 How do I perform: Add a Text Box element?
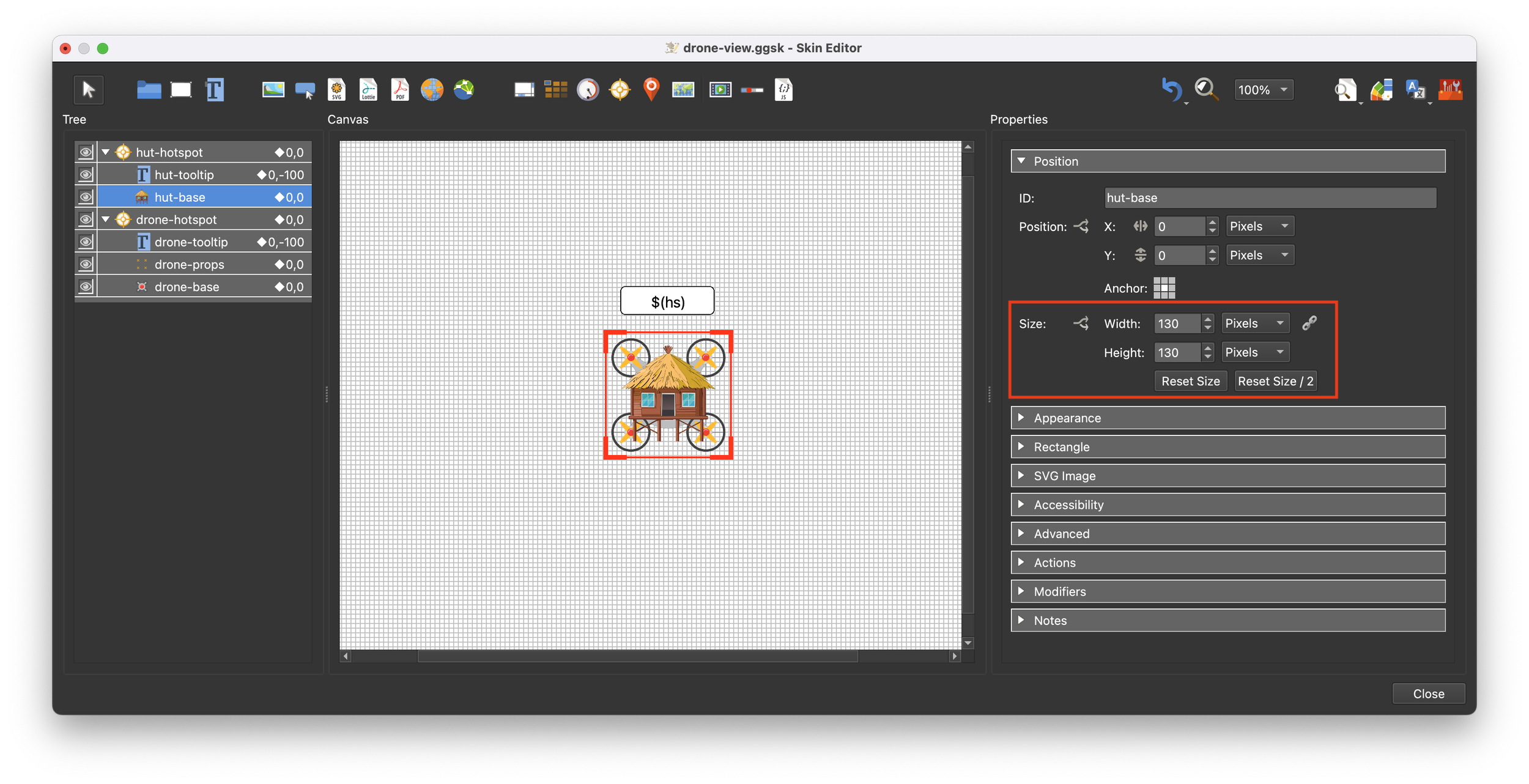pyautogui.click(x=215, y=90)
